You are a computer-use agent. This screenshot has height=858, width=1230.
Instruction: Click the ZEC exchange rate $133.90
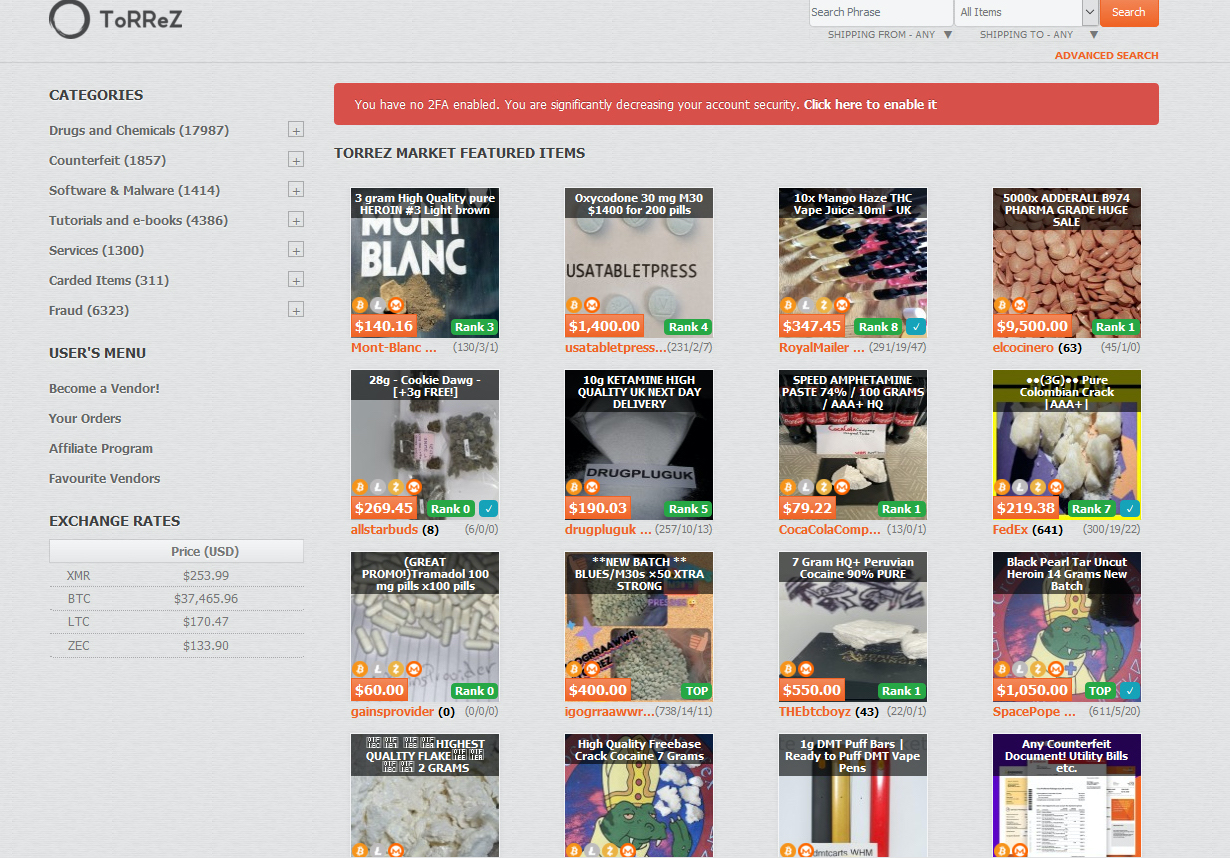point(206,646)
